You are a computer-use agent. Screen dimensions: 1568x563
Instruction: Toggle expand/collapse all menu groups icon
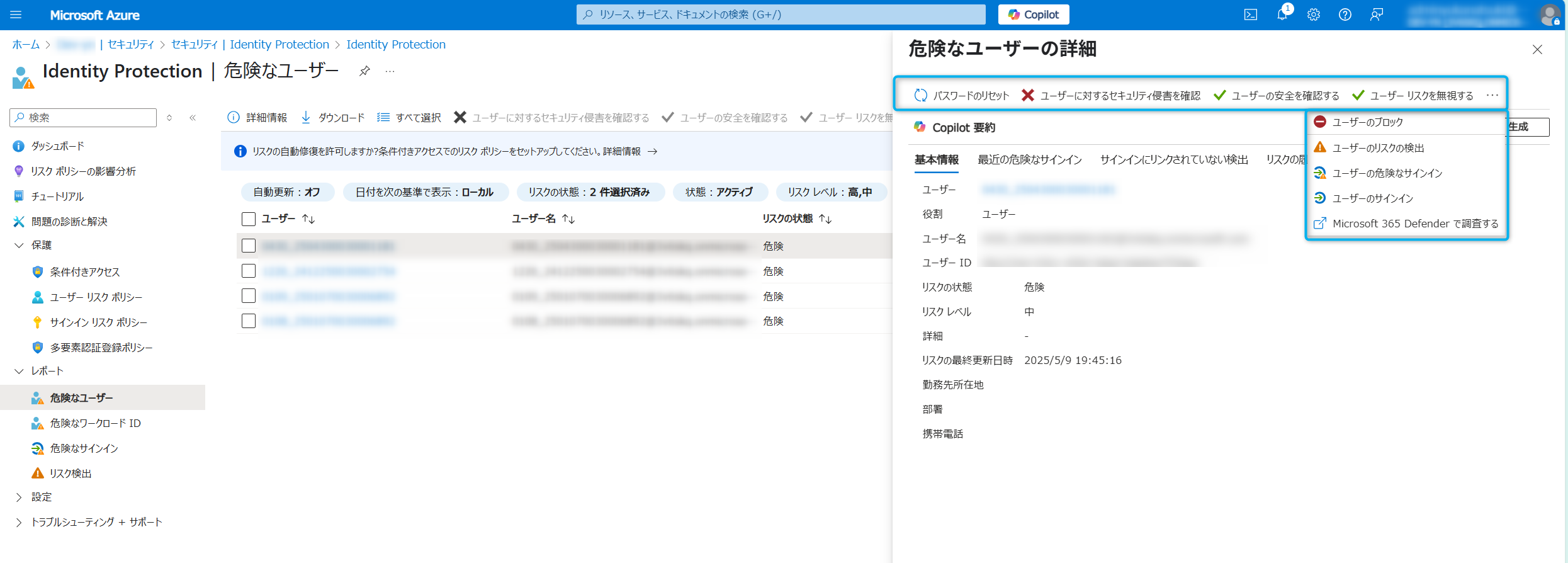click(x=169, y=118)
